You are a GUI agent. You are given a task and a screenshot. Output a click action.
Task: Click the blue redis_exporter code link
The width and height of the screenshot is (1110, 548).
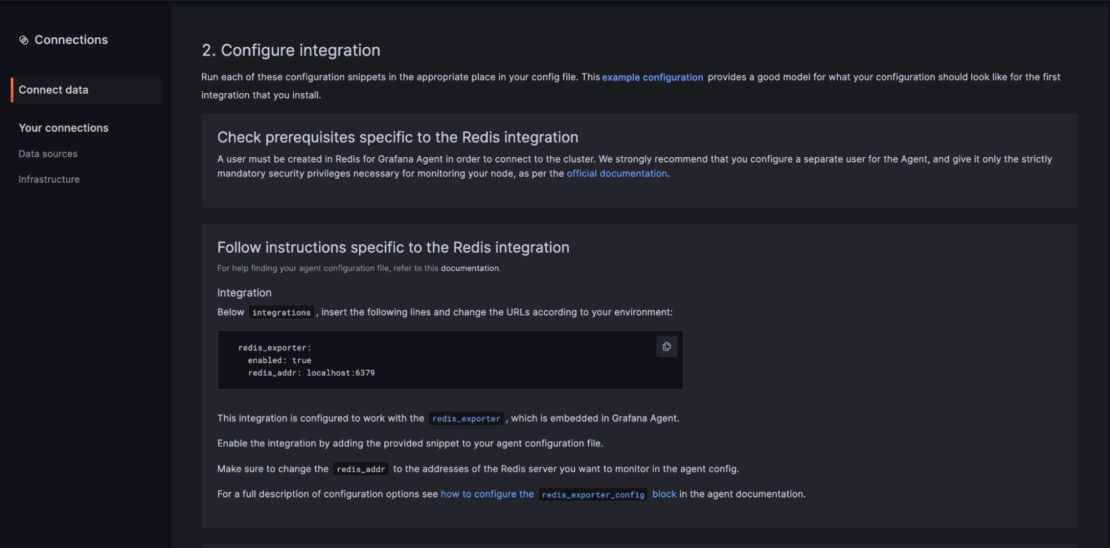tap(466, 419)
